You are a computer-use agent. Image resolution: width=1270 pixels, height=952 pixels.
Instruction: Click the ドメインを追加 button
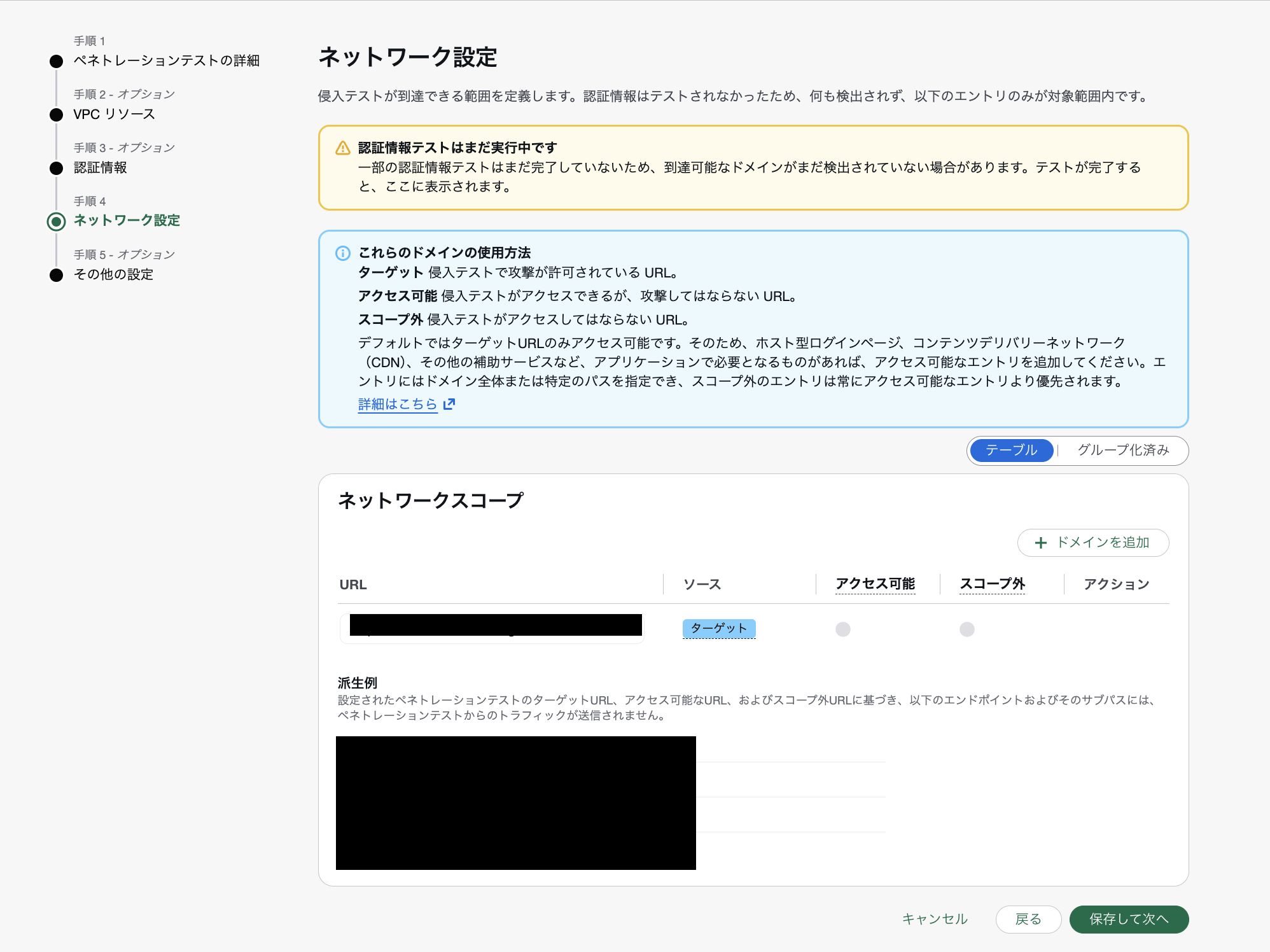tap(1093, 543)
